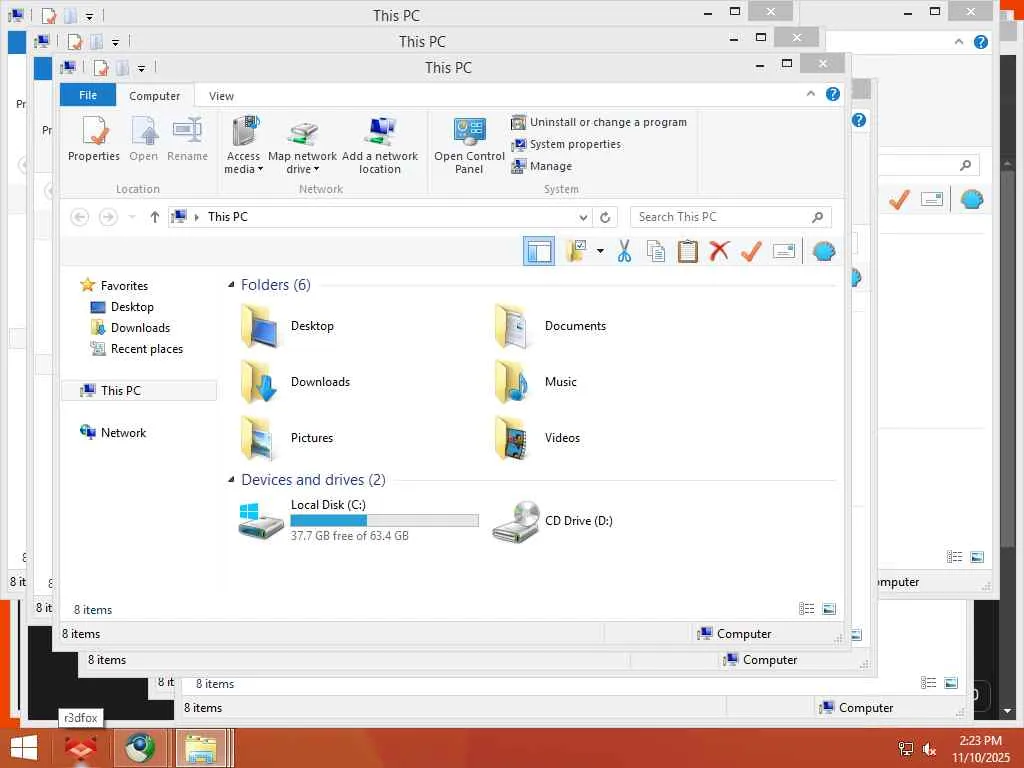Click the Up arrow next to address bar
This screenshot has width=1024, height=768.
tap(155, 217)
